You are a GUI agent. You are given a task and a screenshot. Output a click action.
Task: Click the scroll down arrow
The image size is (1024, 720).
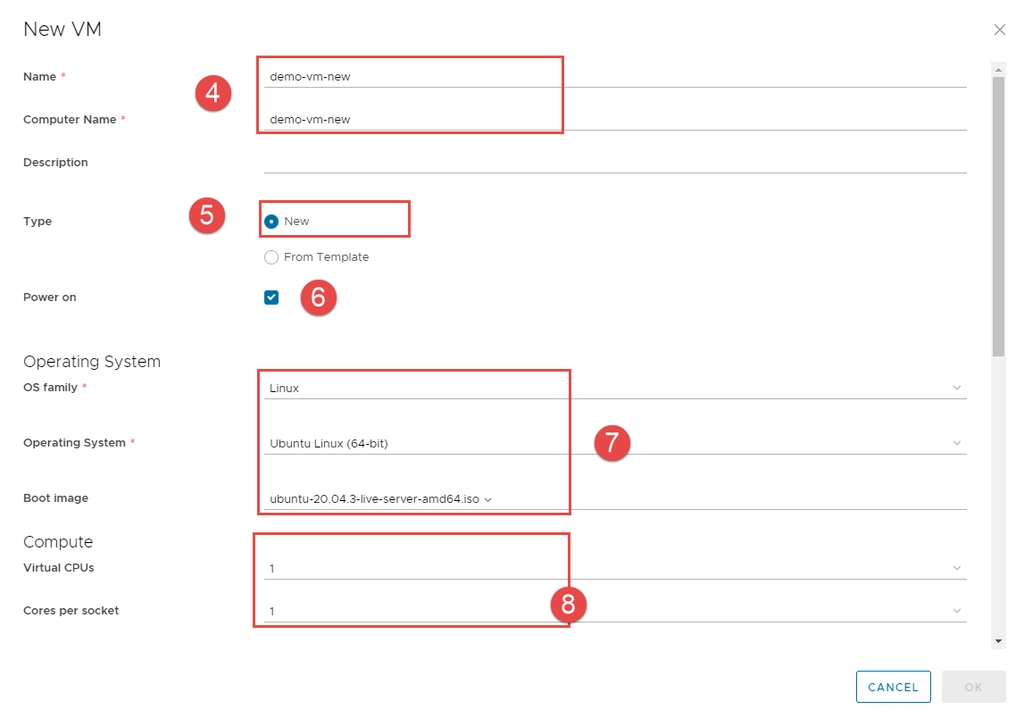(998, 640)
